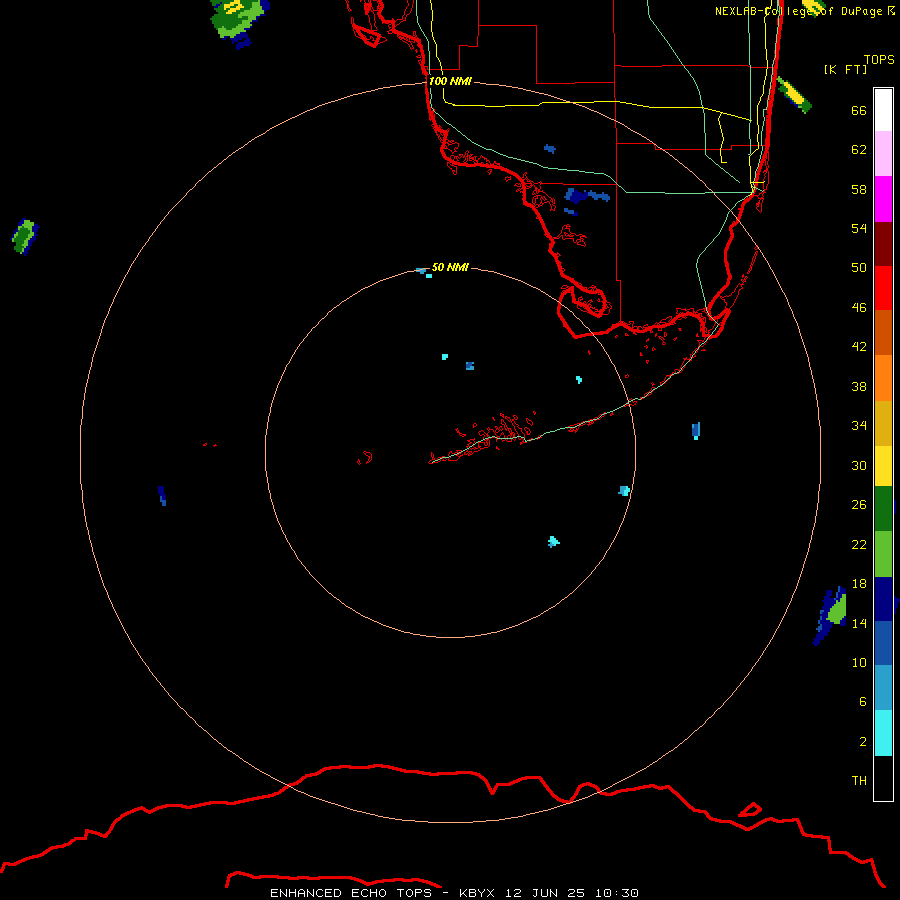Click the yellow legend color block

pos(883,466)
